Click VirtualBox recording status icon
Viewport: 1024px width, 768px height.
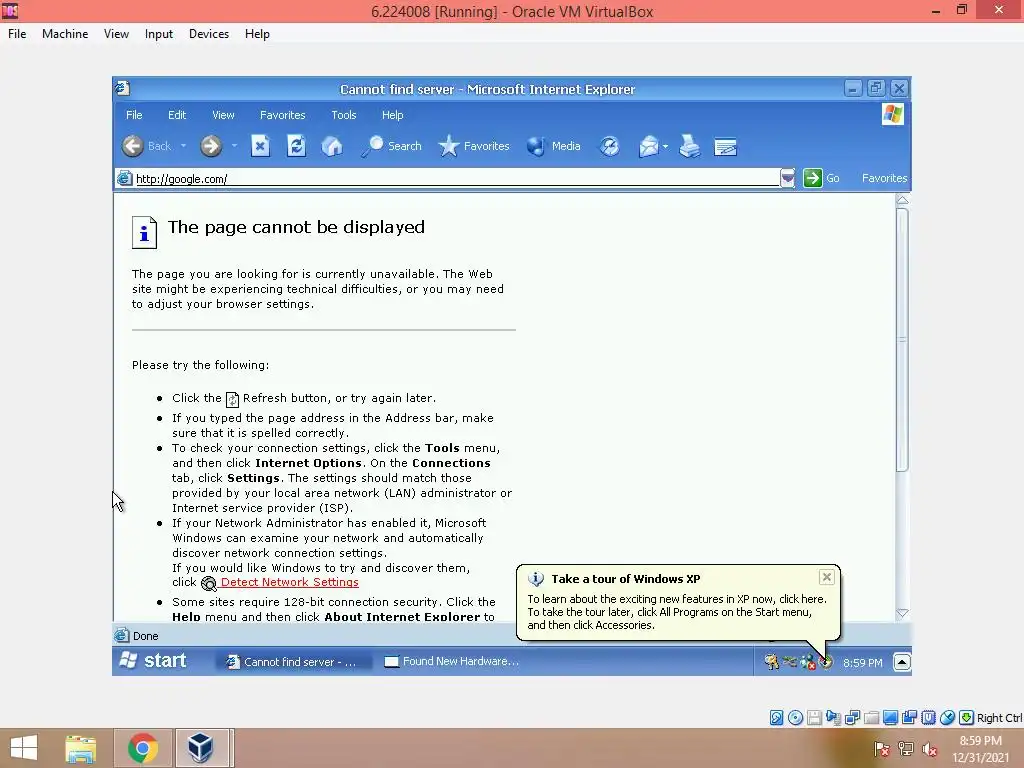pyautogui.click(x=909, y=718)
